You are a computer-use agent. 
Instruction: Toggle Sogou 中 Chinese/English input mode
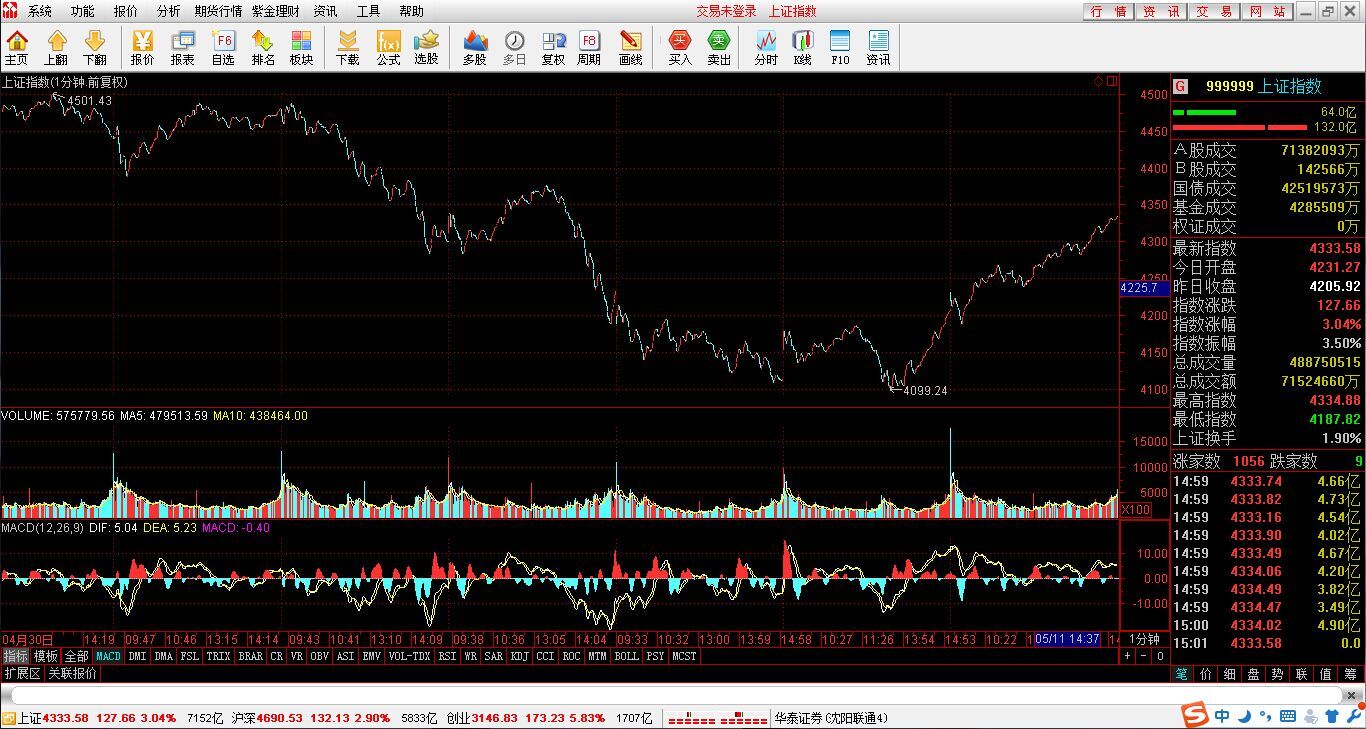(1222, 716)
